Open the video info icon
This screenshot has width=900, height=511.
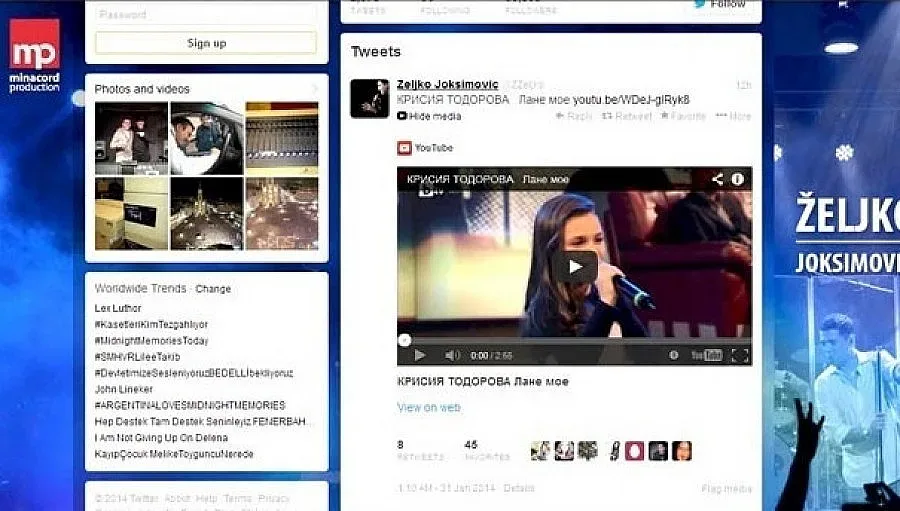(x=738, y=180)
